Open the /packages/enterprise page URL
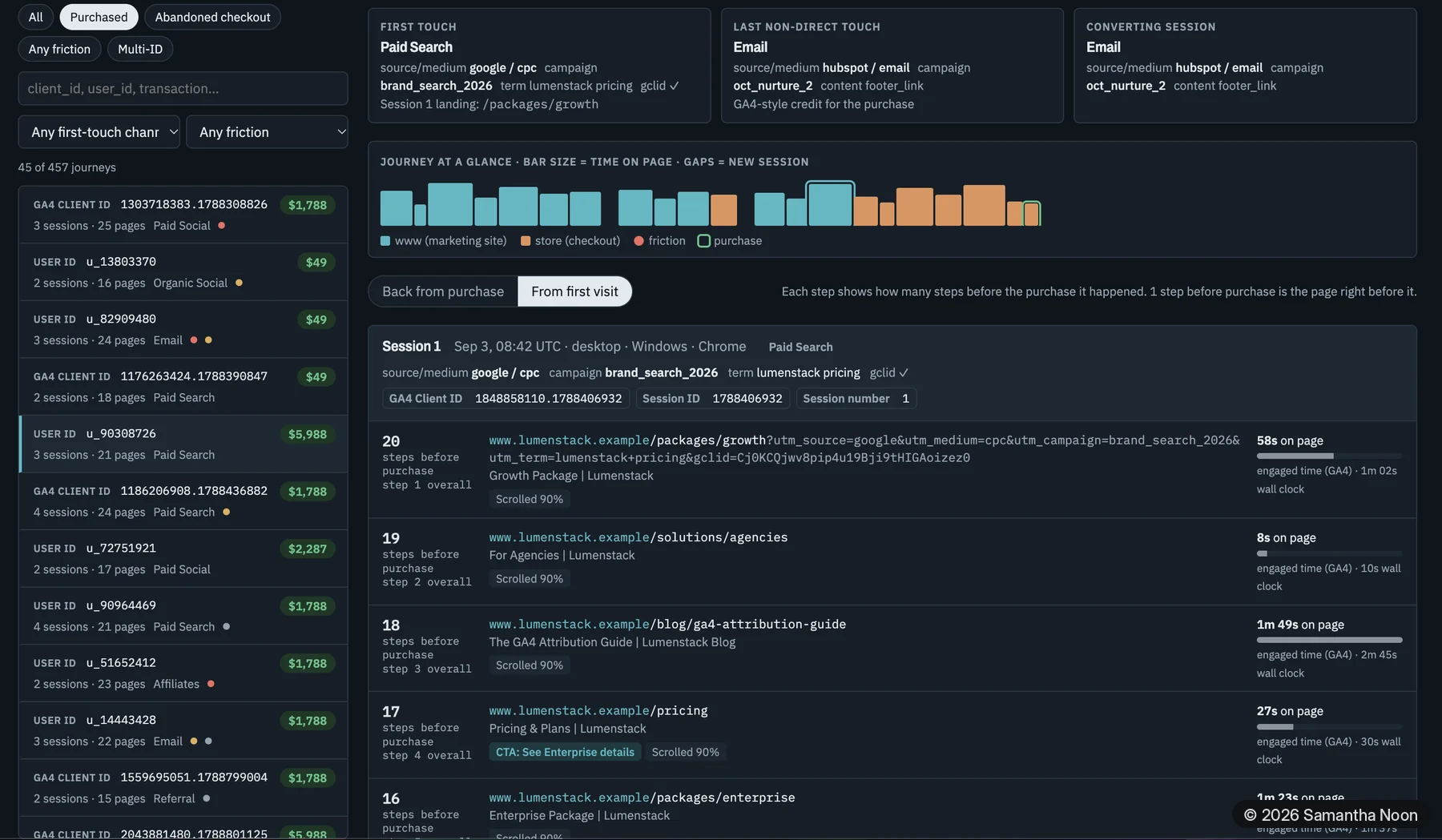The height and width of the screenshot is (840, 1442). [x=642, y=798]
